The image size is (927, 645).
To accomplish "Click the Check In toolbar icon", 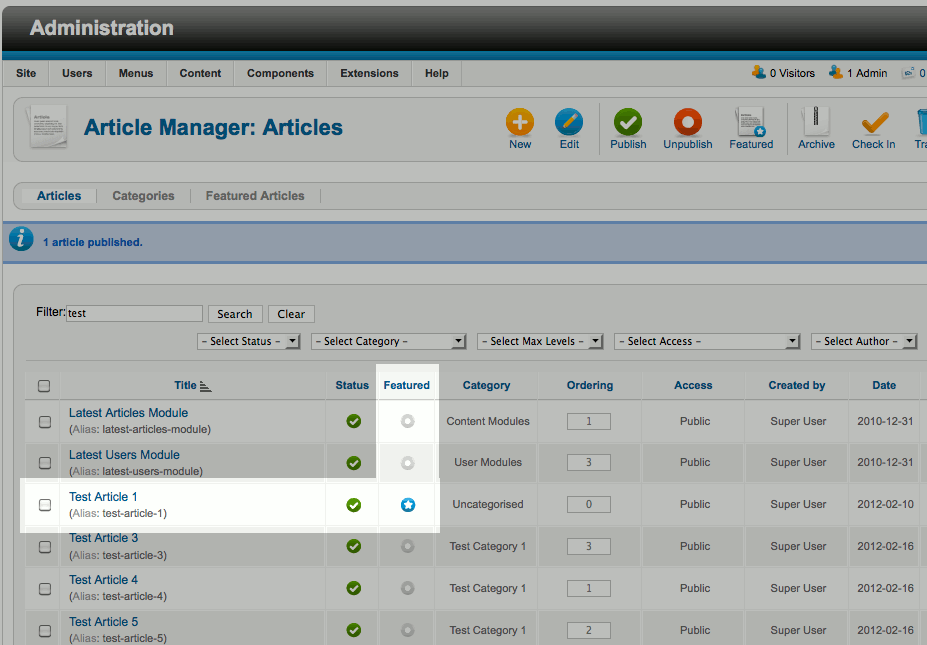I will [x=874, y=123].
